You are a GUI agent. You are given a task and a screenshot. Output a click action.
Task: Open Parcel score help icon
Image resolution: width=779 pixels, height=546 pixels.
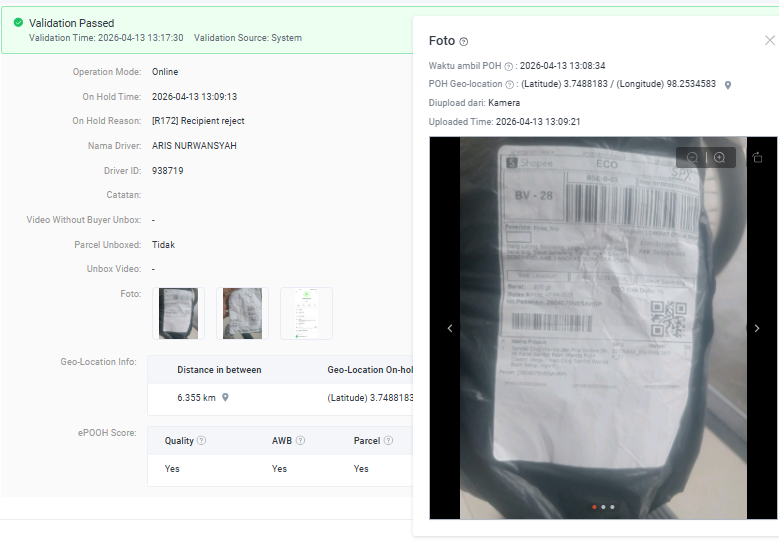389,441
